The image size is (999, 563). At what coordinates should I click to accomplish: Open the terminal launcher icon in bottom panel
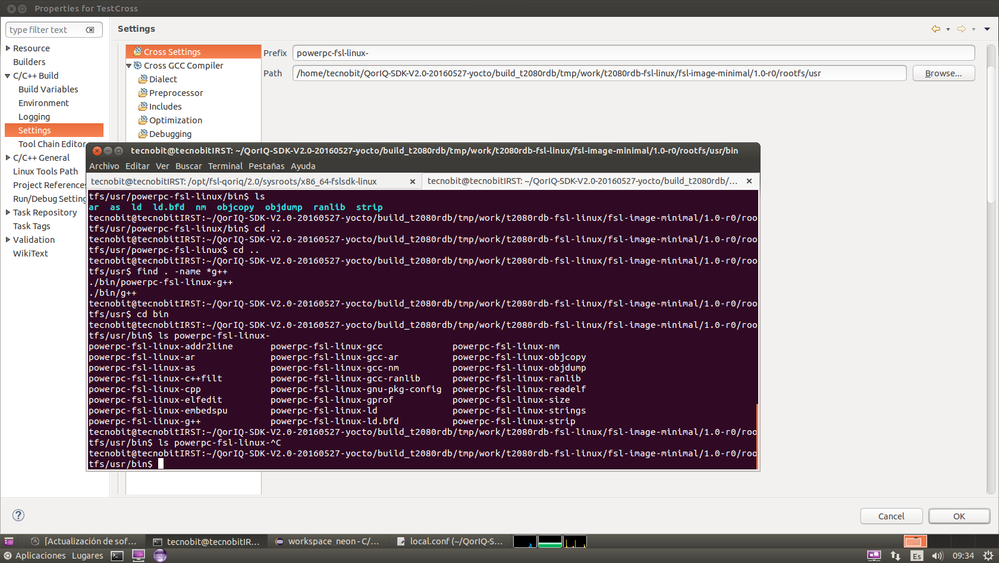117,555
